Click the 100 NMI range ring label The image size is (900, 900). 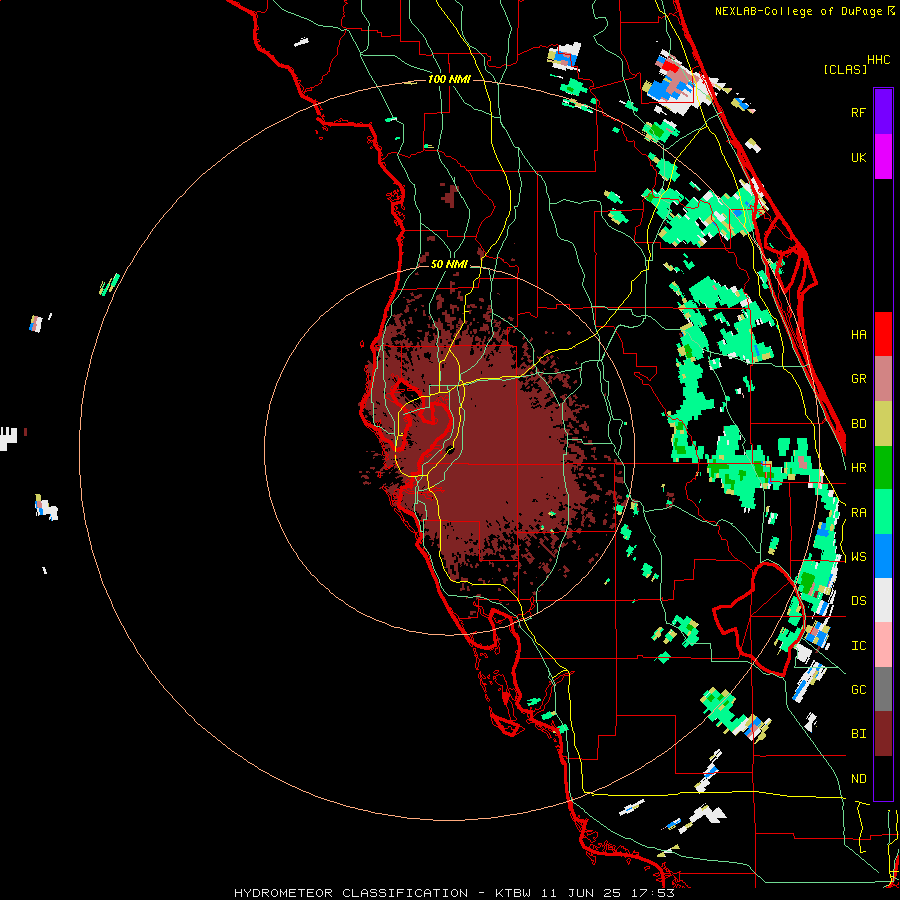click(449, 79)
